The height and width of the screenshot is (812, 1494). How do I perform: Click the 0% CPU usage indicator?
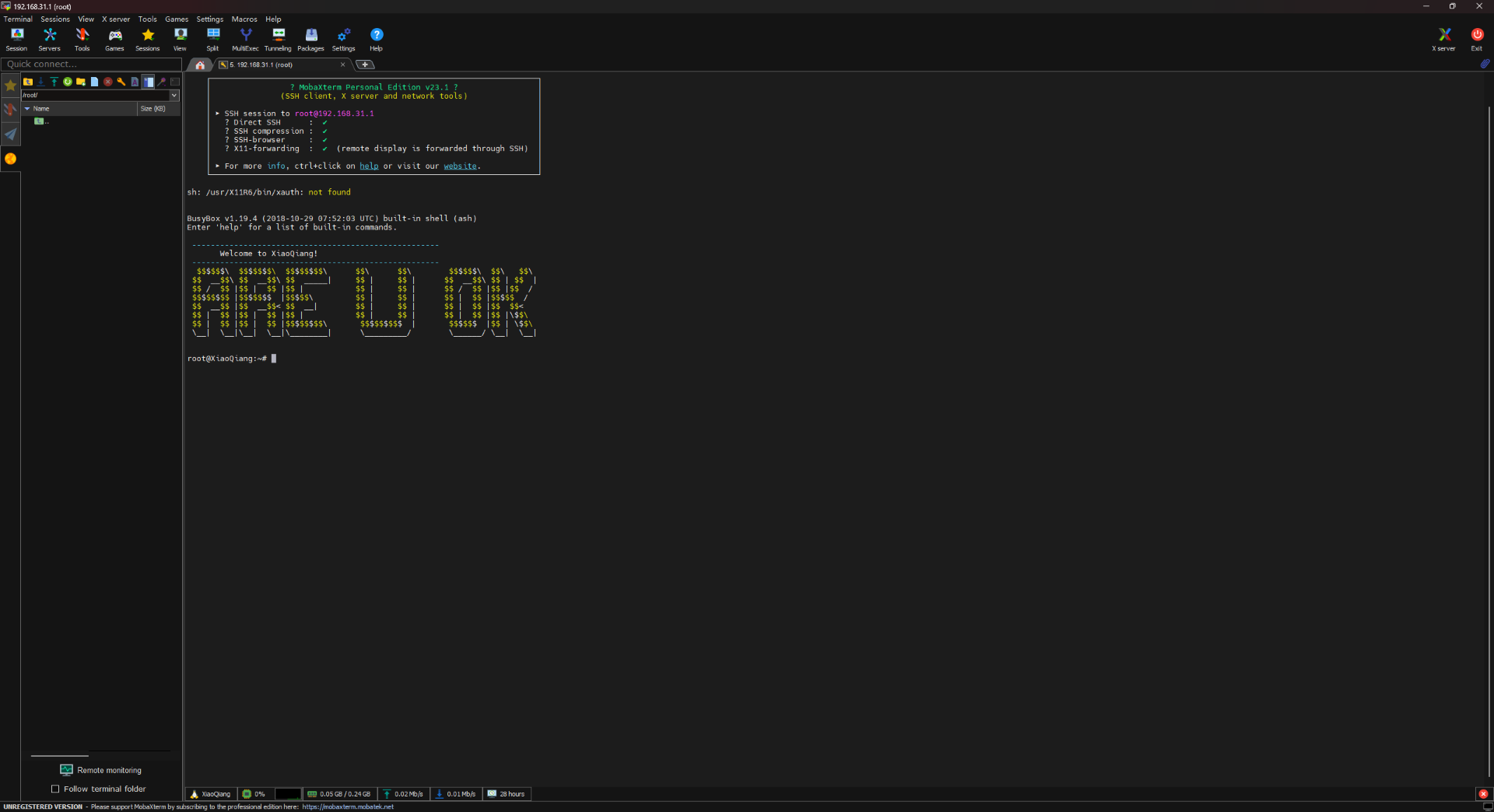[254, 794]
